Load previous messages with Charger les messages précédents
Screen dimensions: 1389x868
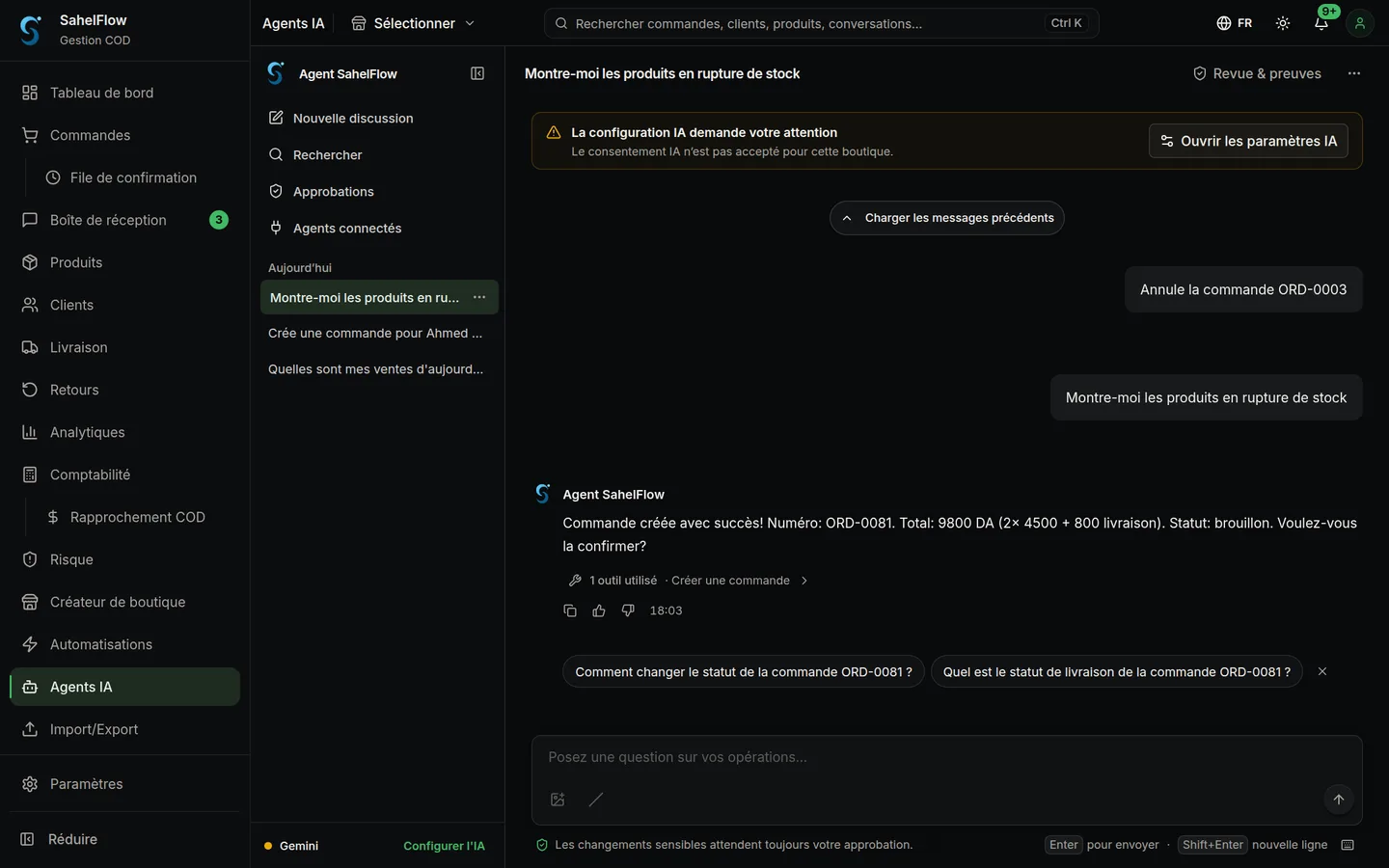(947, 218)
